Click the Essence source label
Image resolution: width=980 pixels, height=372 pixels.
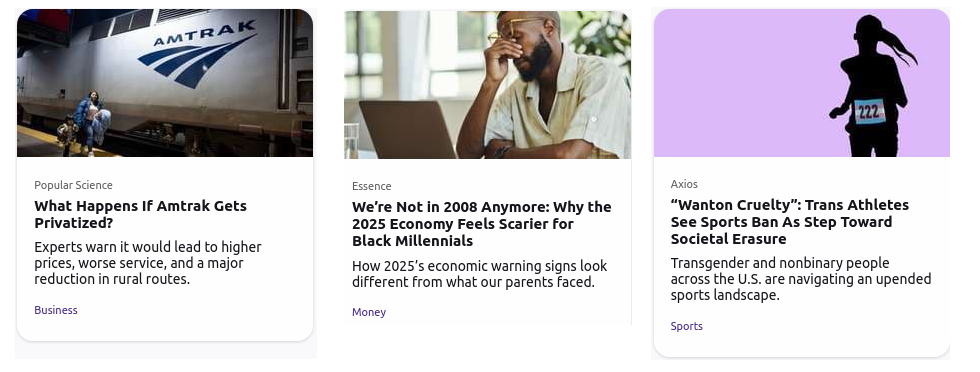pos(371,186)
